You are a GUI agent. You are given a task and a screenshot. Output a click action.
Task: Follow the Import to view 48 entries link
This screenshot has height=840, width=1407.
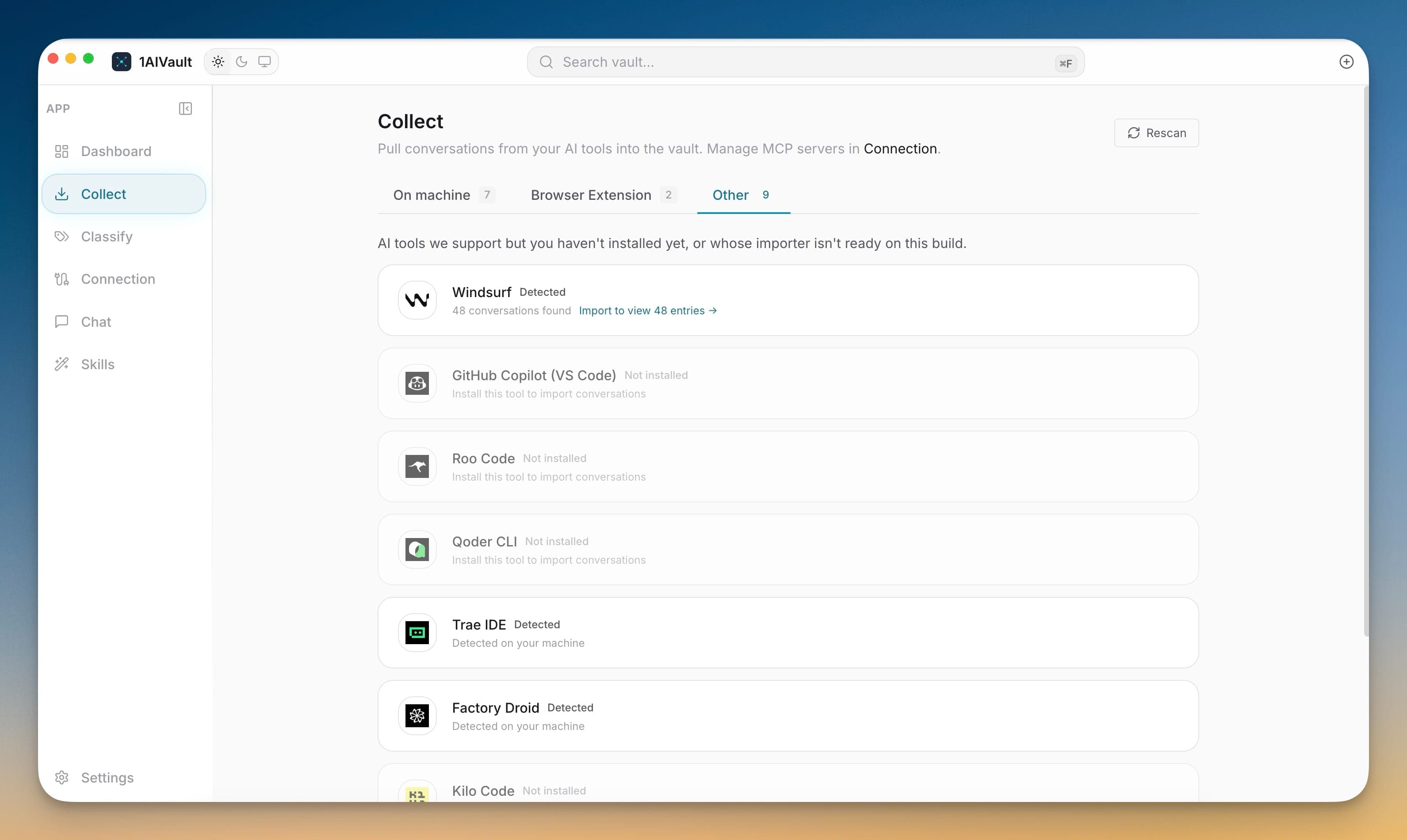coord(648,311)
